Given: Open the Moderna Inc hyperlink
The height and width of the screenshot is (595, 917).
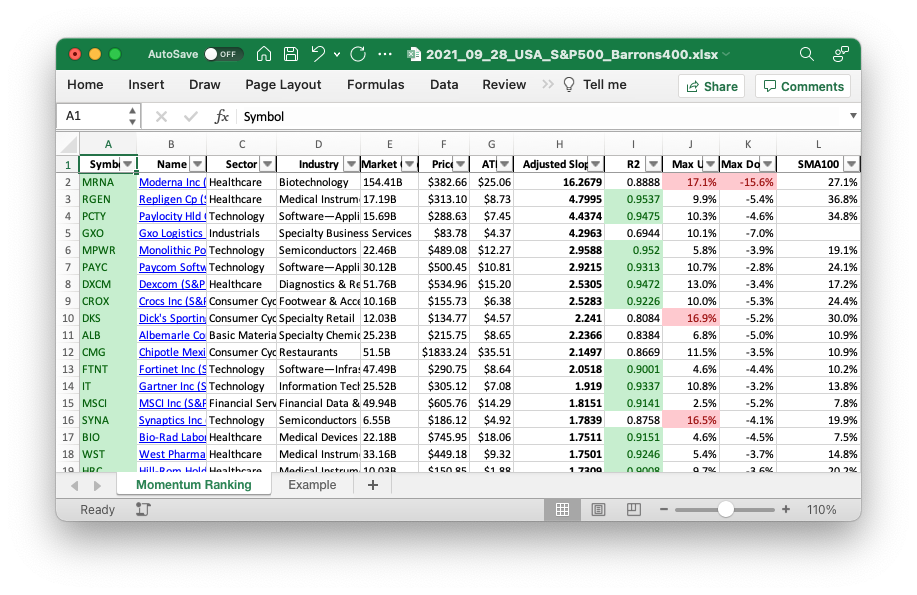Looking at the screenshot, I should pos(171,182).
